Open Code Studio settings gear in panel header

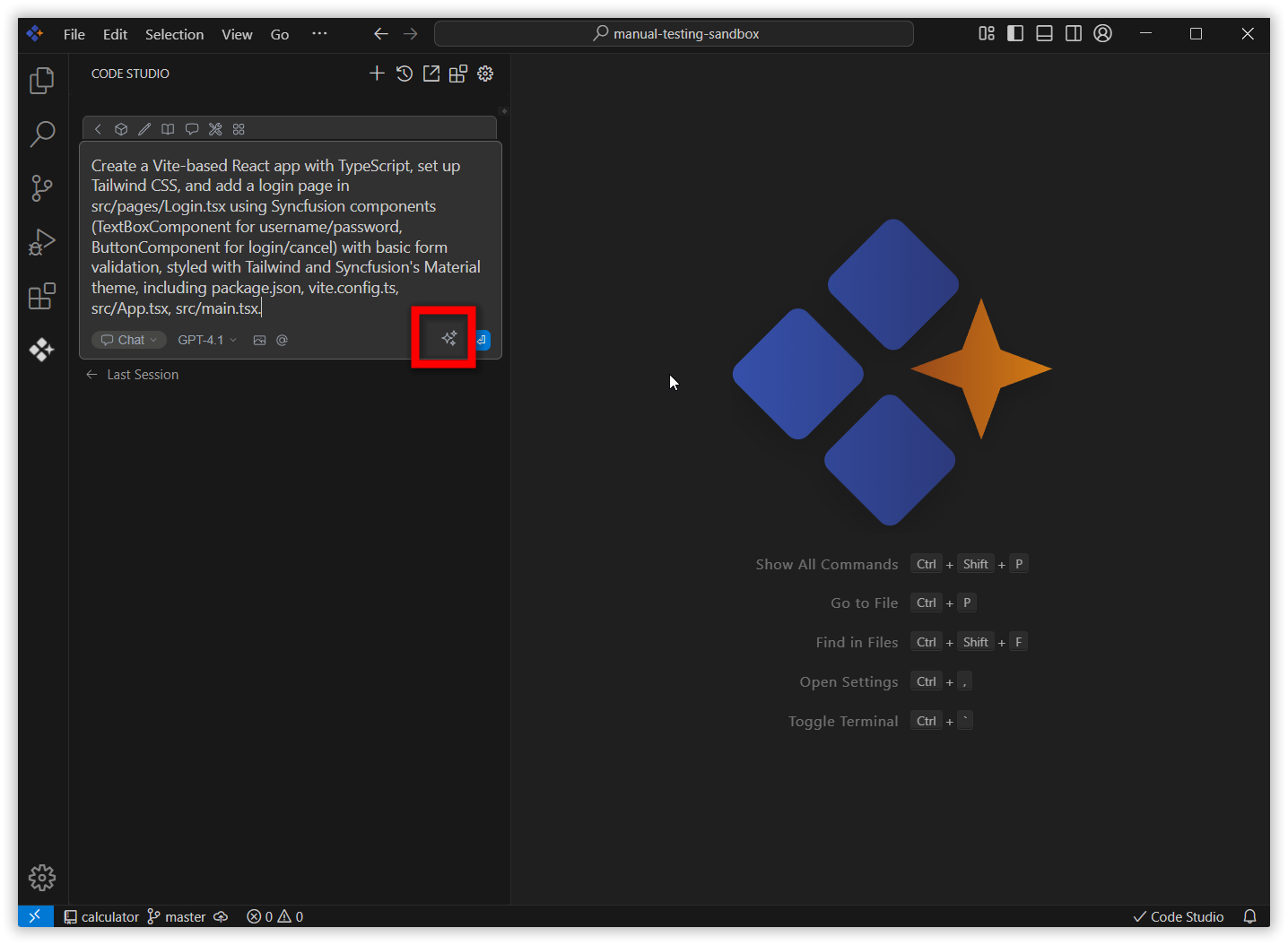[x=485, y=74]
